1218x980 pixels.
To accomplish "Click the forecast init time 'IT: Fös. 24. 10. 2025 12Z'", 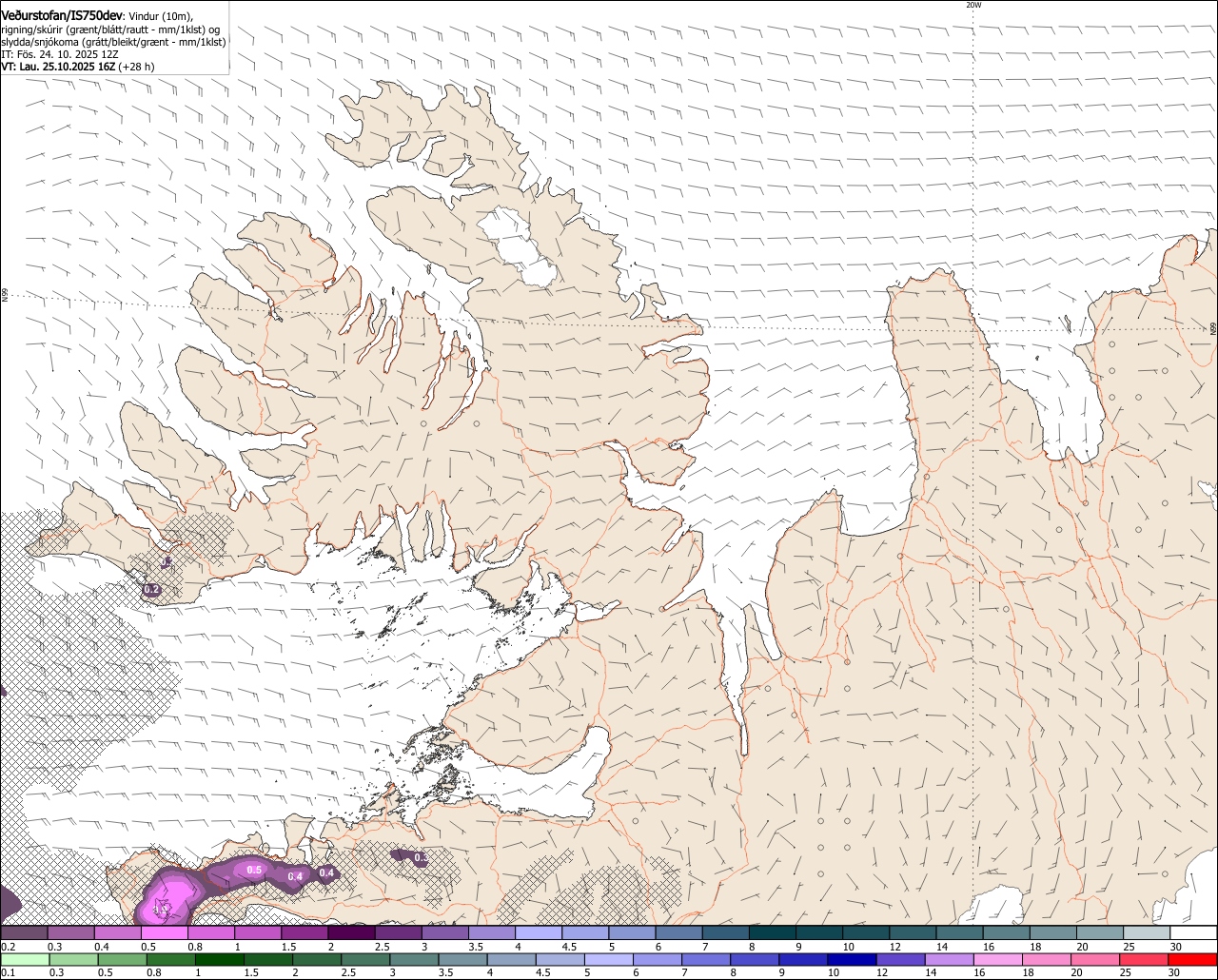I will pyautogui.click(x=59, y=54).
